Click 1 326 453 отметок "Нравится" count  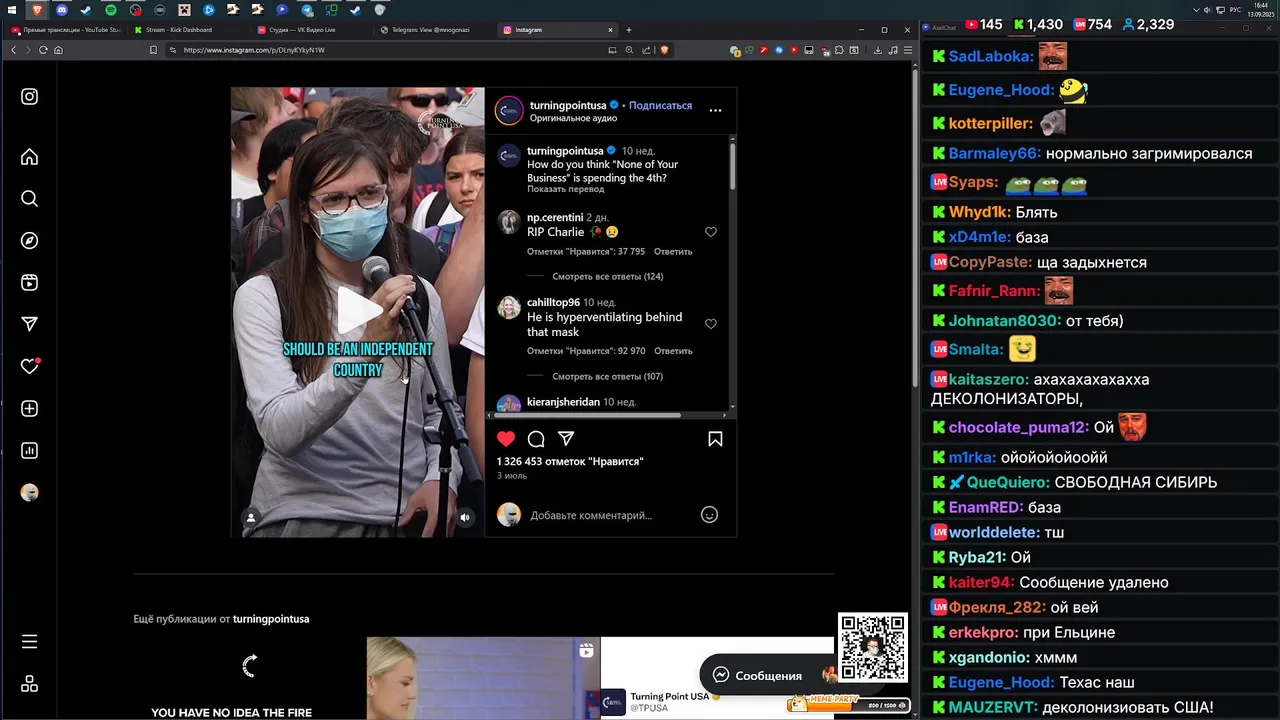[570, 461]
